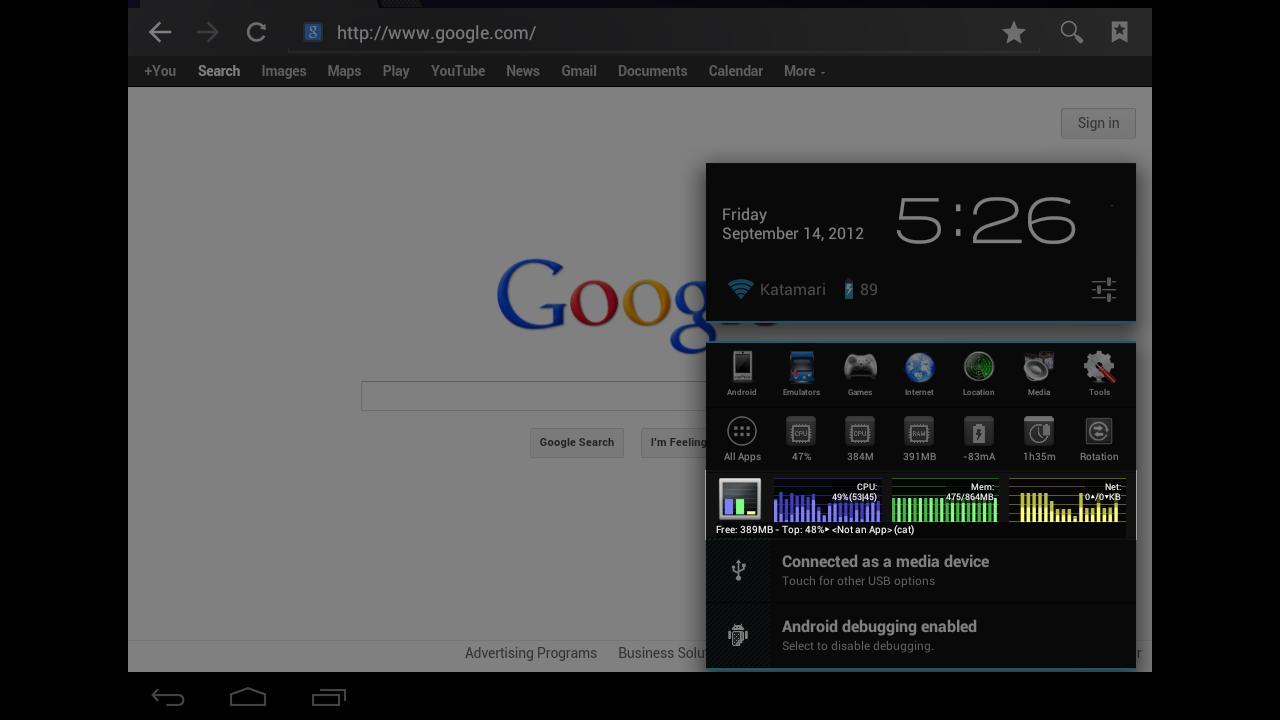Viewport: 1280px width, 720px height.
Task: Tap Android debugging enabled notification
Action: pos(921,636)
